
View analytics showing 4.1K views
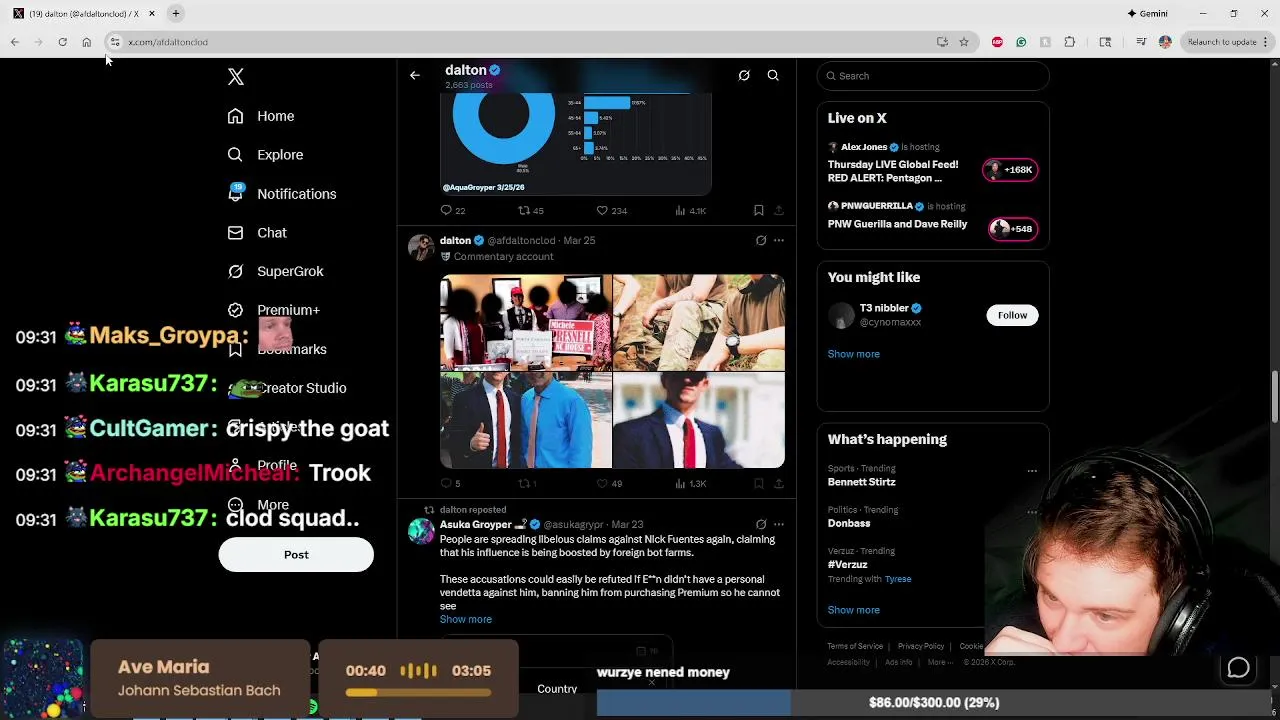click(691, 210)
